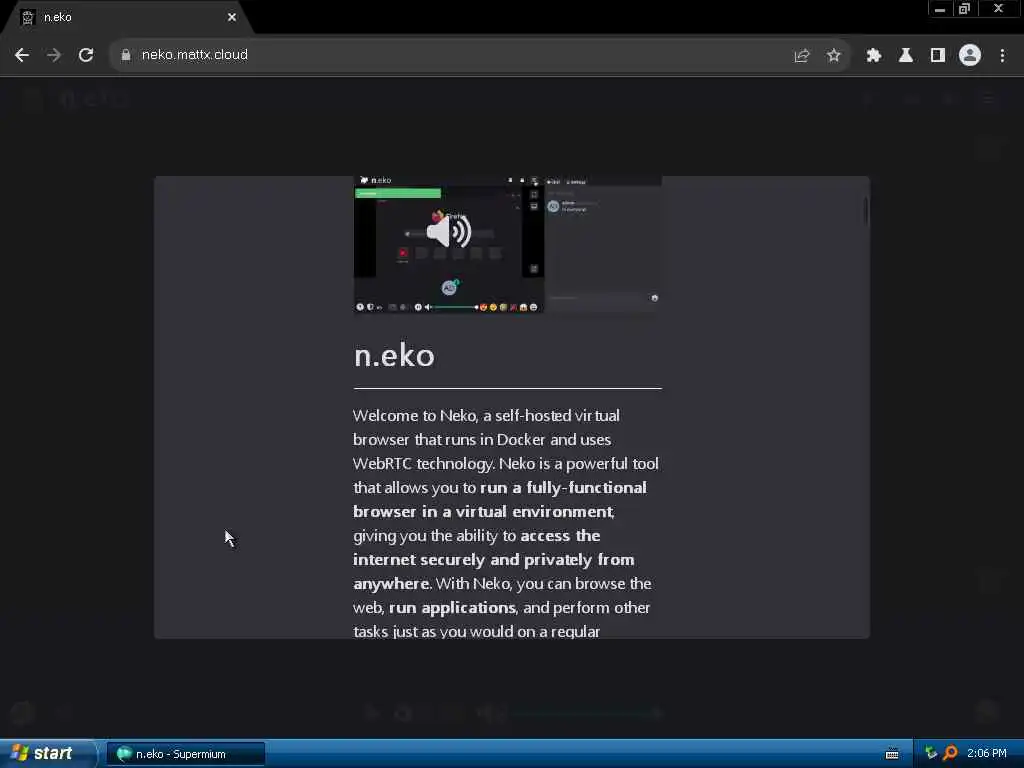1024x768 pixels.
Task: Open the on-screen keyboard tray icon
Action: 892,754
